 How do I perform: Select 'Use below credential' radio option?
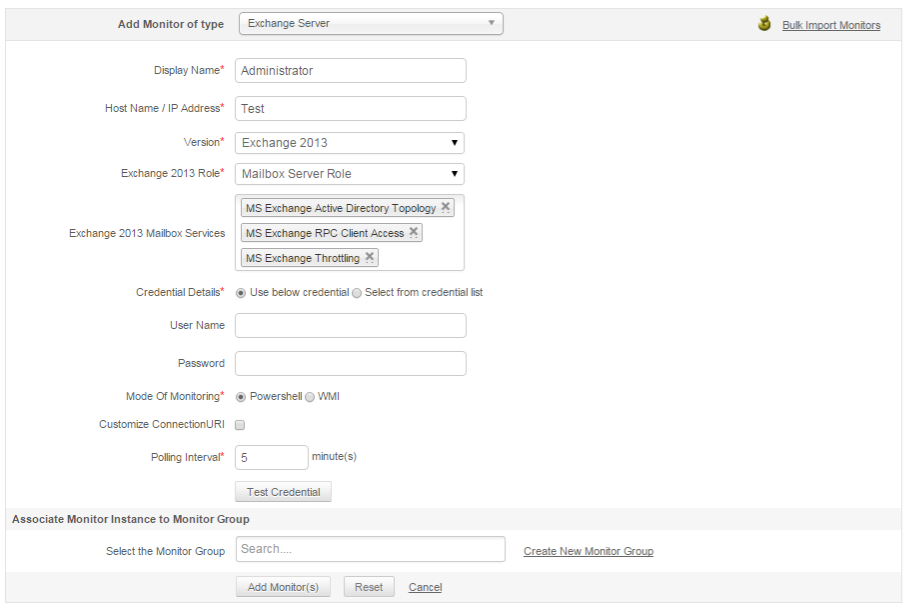point(241,293)
